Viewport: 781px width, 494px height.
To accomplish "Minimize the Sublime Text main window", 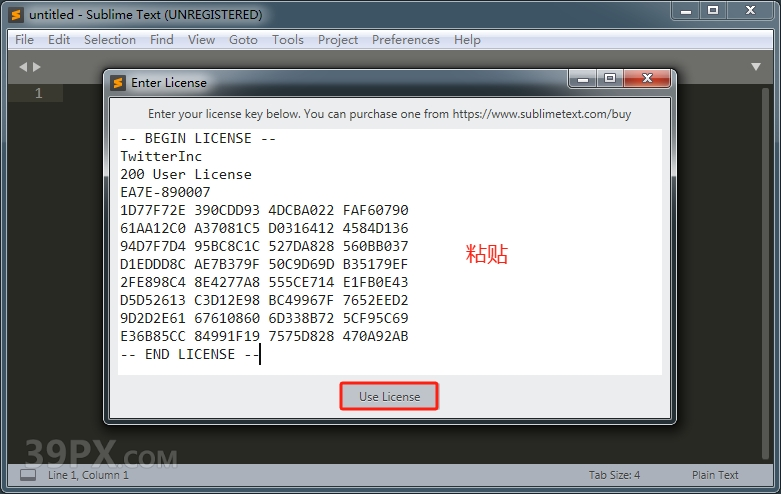I will point(686,10).
